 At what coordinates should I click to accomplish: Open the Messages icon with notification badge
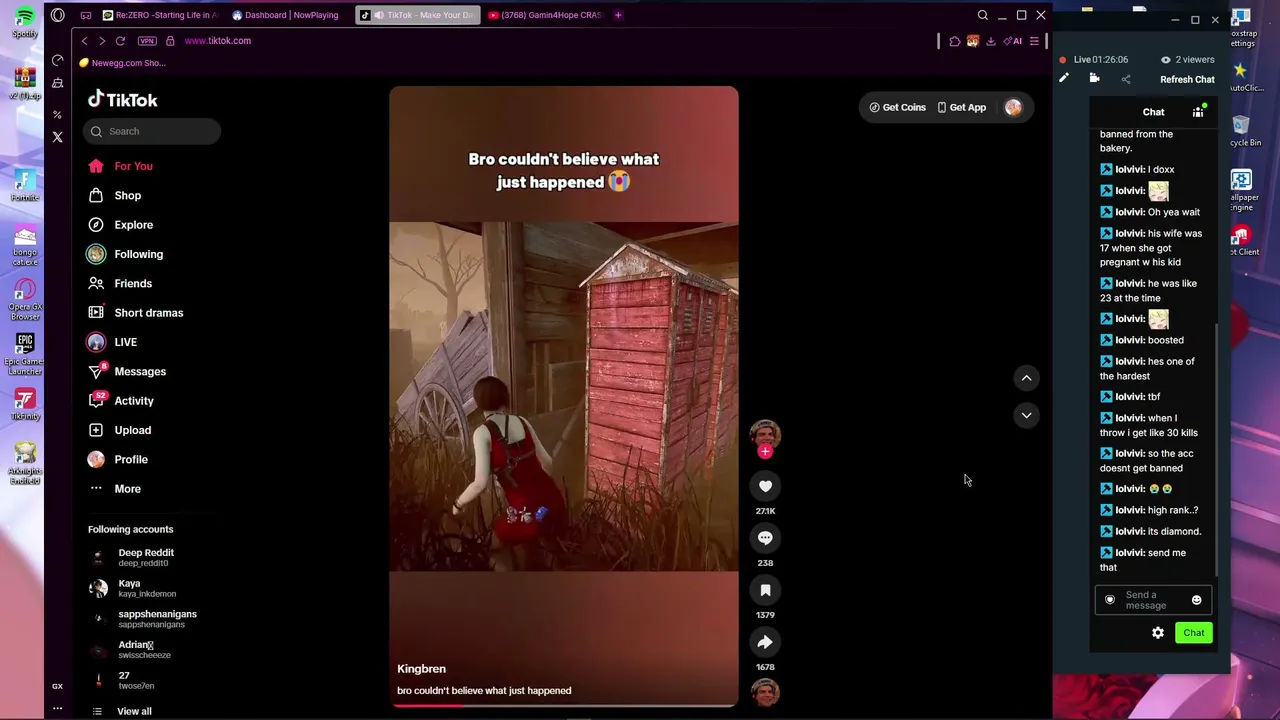click(x=96, y=371)
